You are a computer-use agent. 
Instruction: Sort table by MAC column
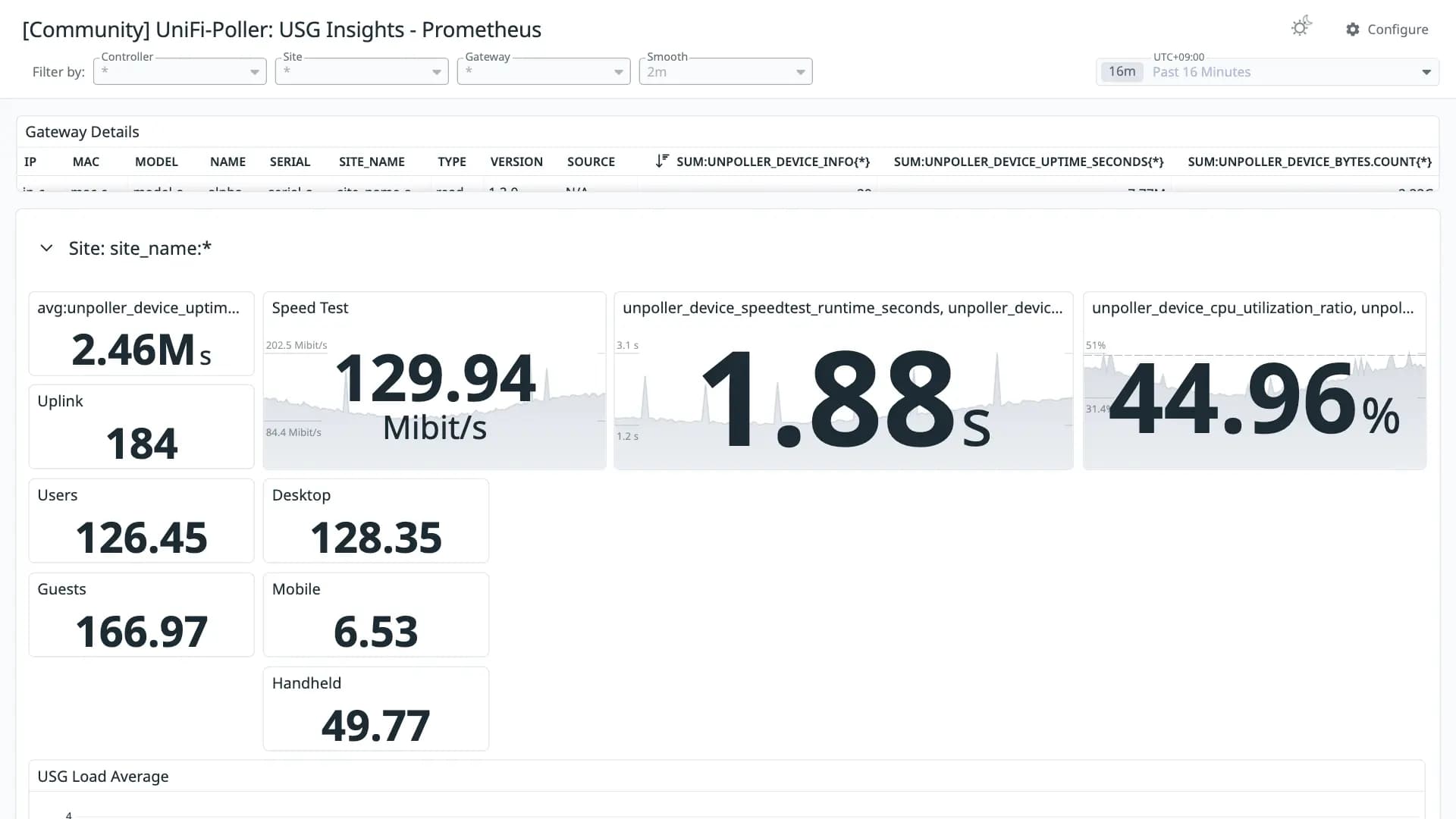click(86, 162)
